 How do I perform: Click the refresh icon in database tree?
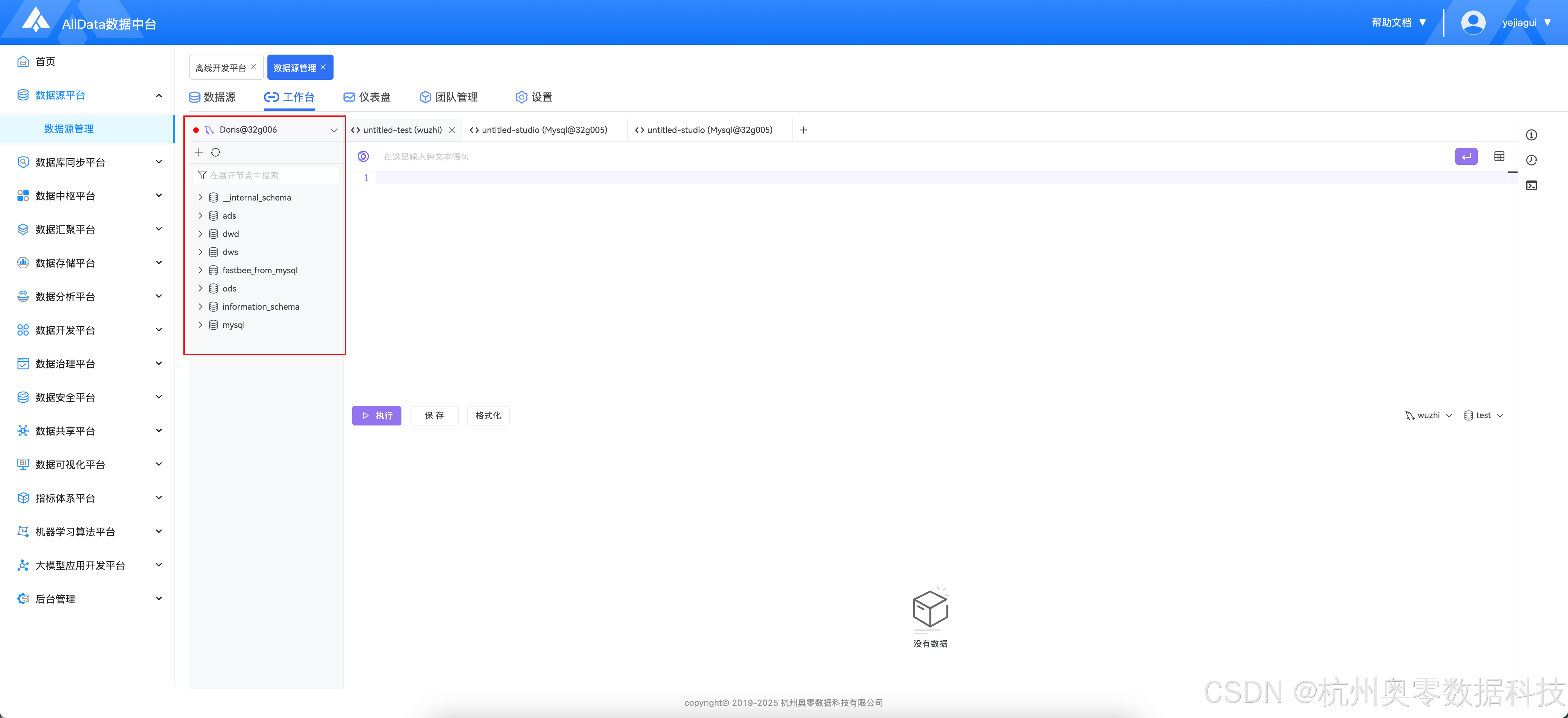[216, 152]
